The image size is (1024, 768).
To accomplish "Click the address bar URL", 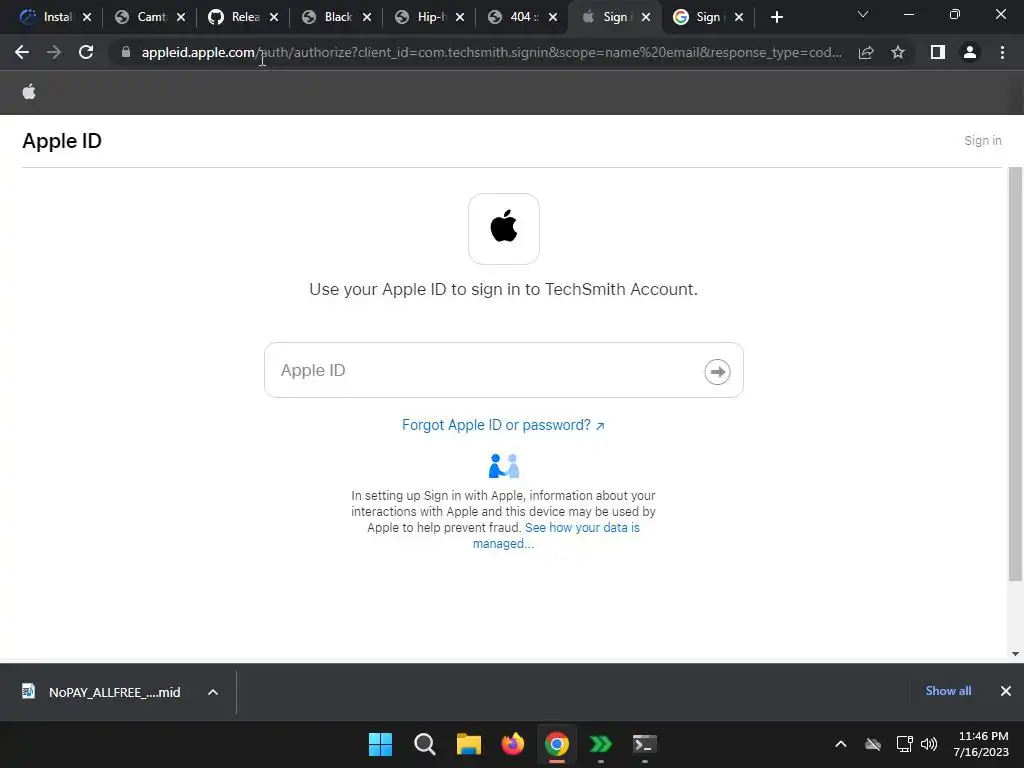I will [x=491, y=52].
